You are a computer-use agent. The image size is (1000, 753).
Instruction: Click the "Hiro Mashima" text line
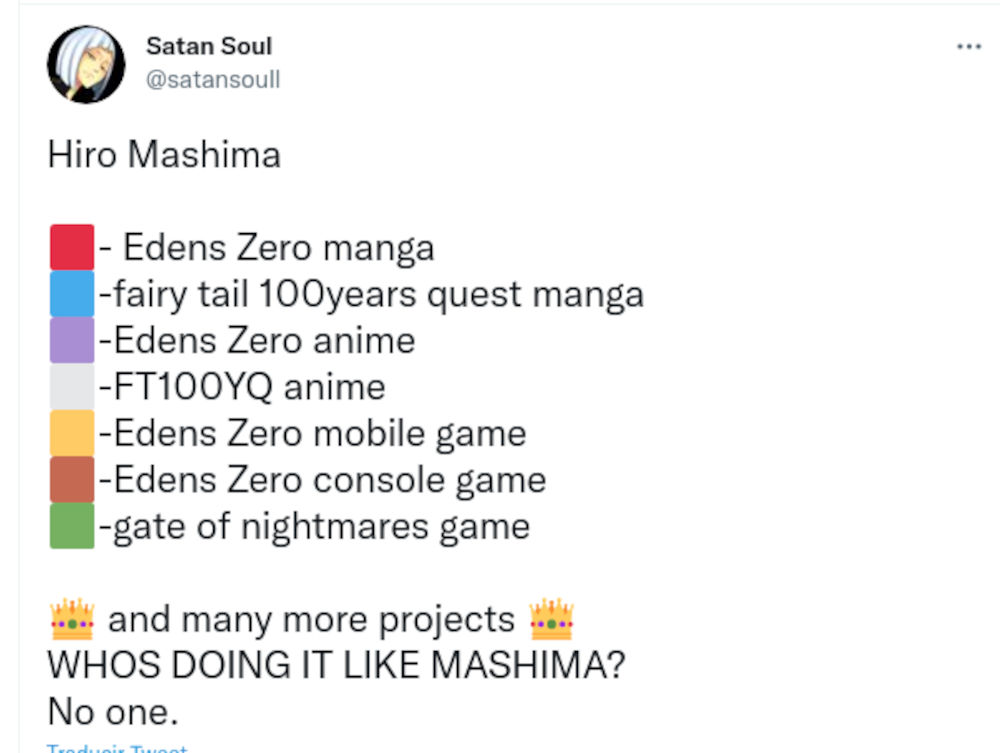pyautogui.click(x=164, y=156)
